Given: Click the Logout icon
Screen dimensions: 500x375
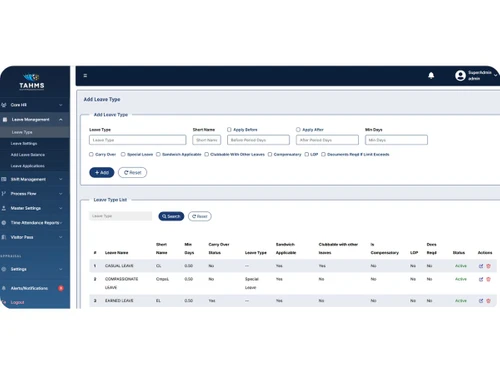Looking at the screenshot, I should [x=4, y=302].
